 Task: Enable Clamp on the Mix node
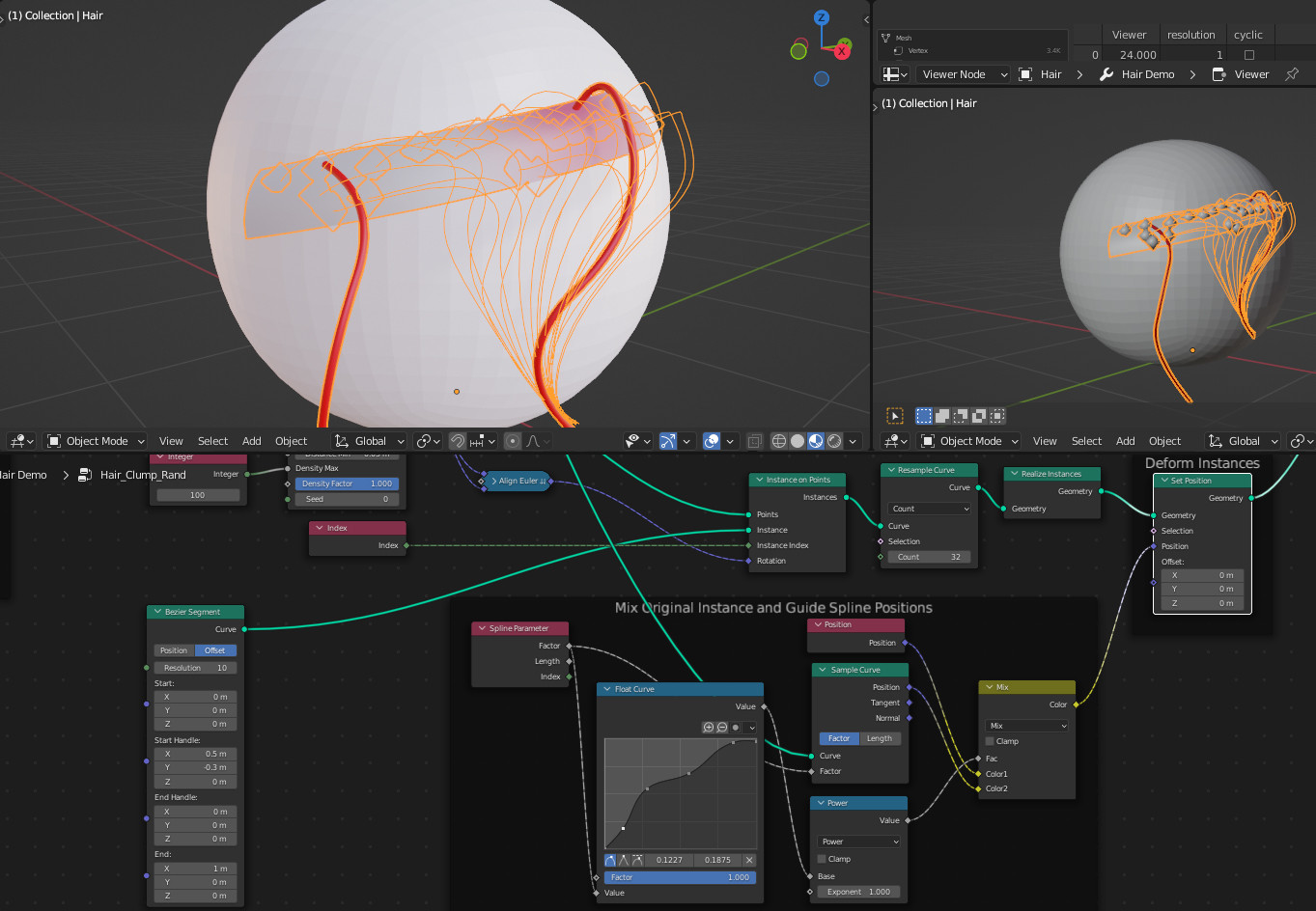(x=990, y=741)
